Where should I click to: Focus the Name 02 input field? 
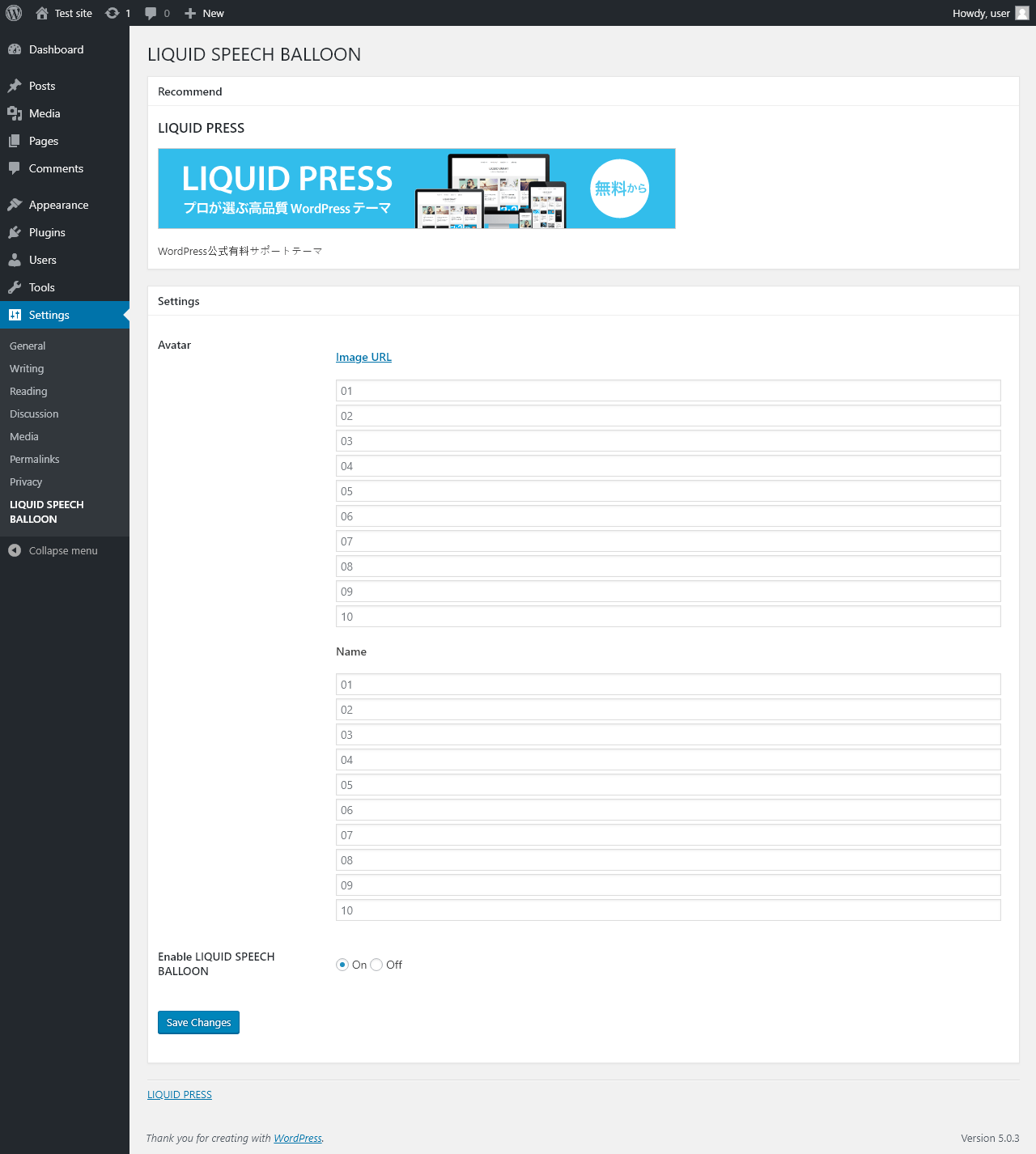669,710
